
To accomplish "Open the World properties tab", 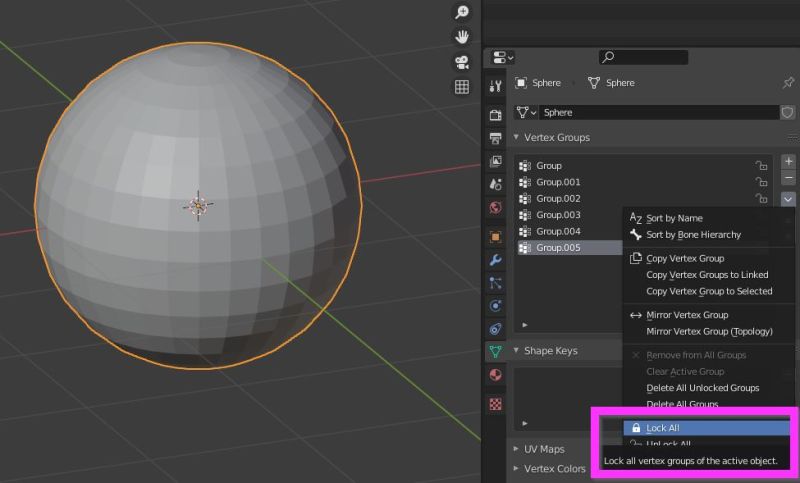I will point(495,208).
